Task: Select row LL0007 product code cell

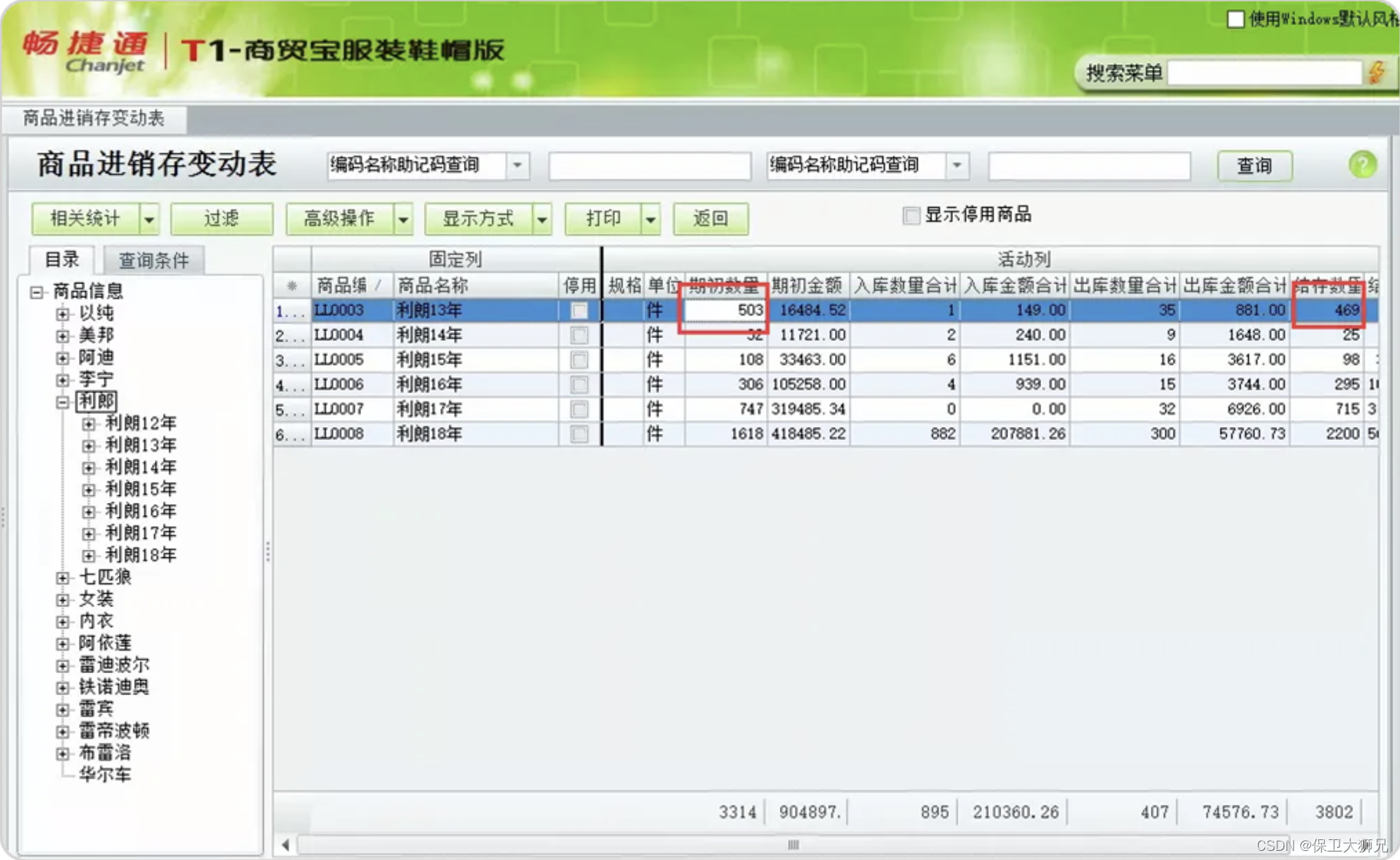Action: pyautogui.click(x=352, y=409)
